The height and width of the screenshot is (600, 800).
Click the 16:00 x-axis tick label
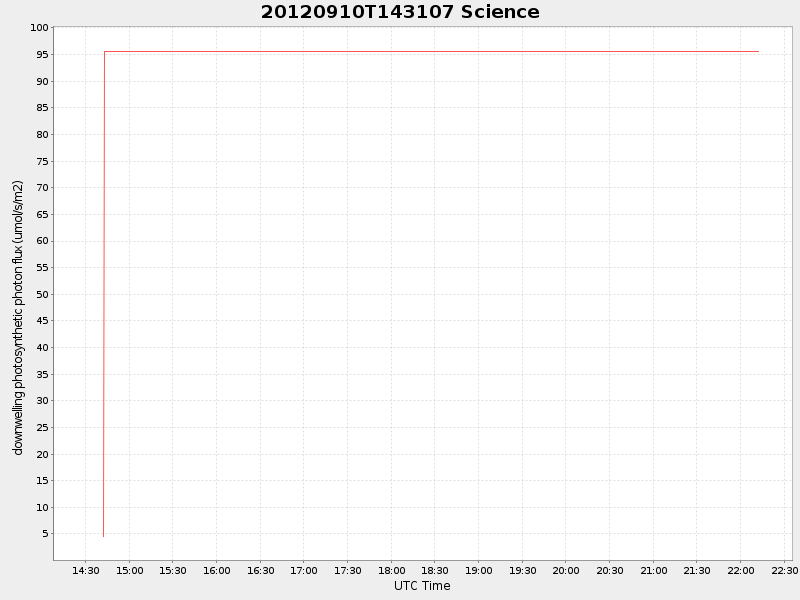[x=217, y=570]
